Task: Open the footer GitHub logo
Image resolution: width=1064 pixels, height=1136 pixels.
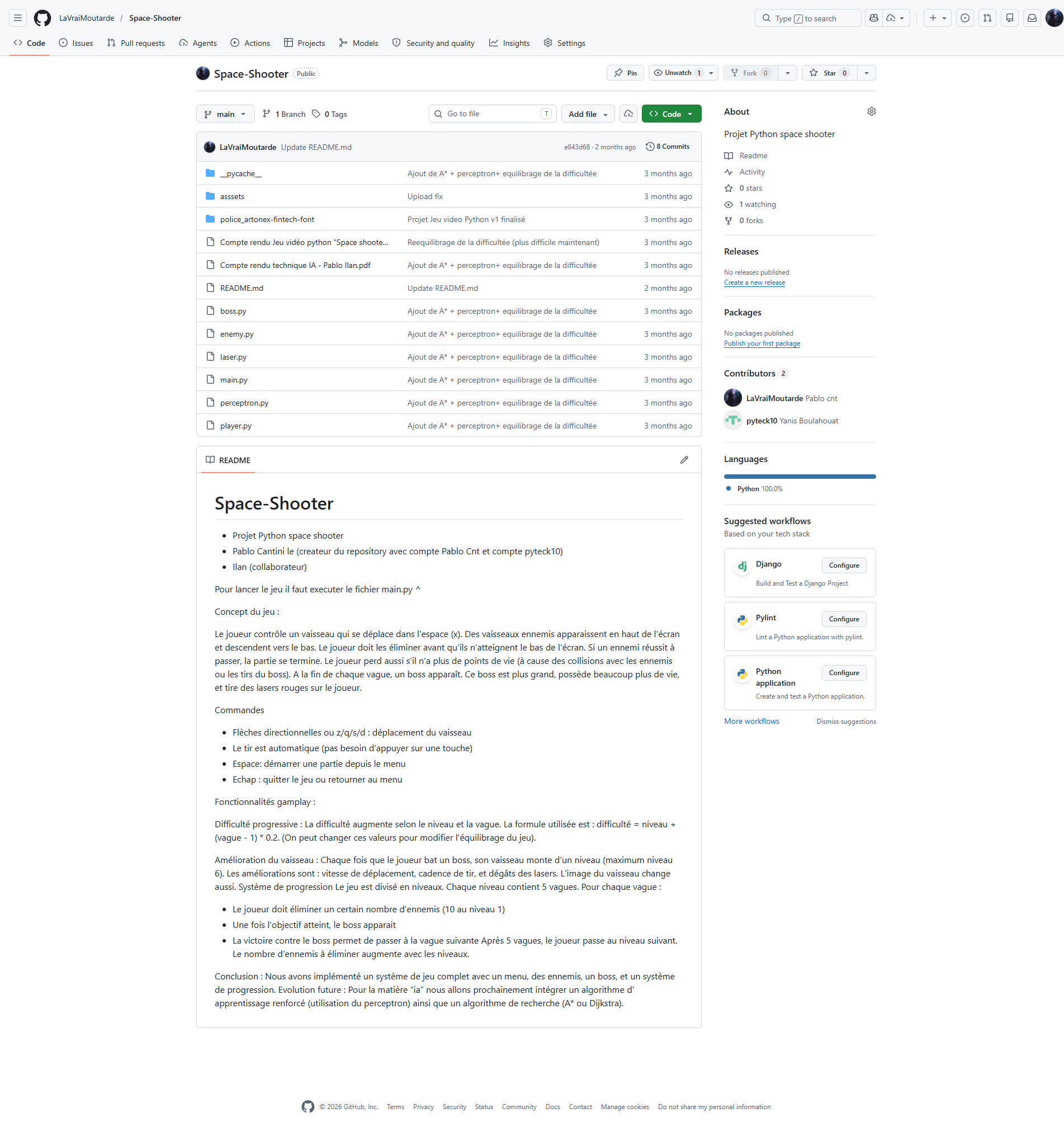Action: [x=308, y=1107]
